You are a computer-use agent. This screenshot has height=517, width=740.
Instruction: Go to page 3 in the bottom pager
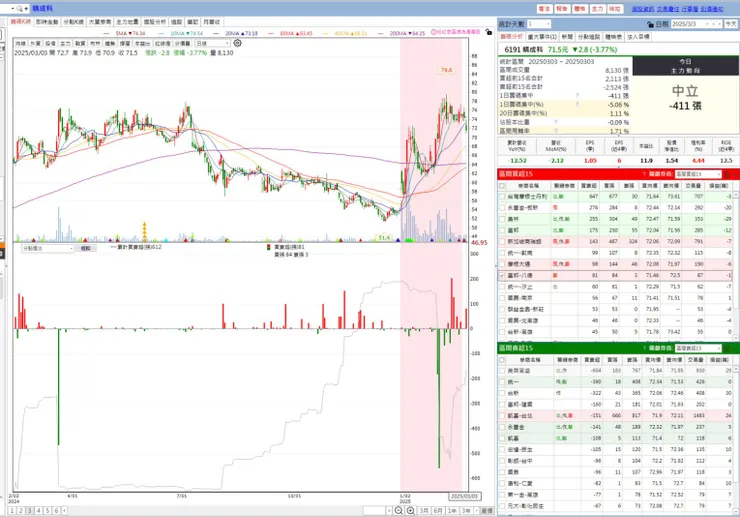click(30, 510)
